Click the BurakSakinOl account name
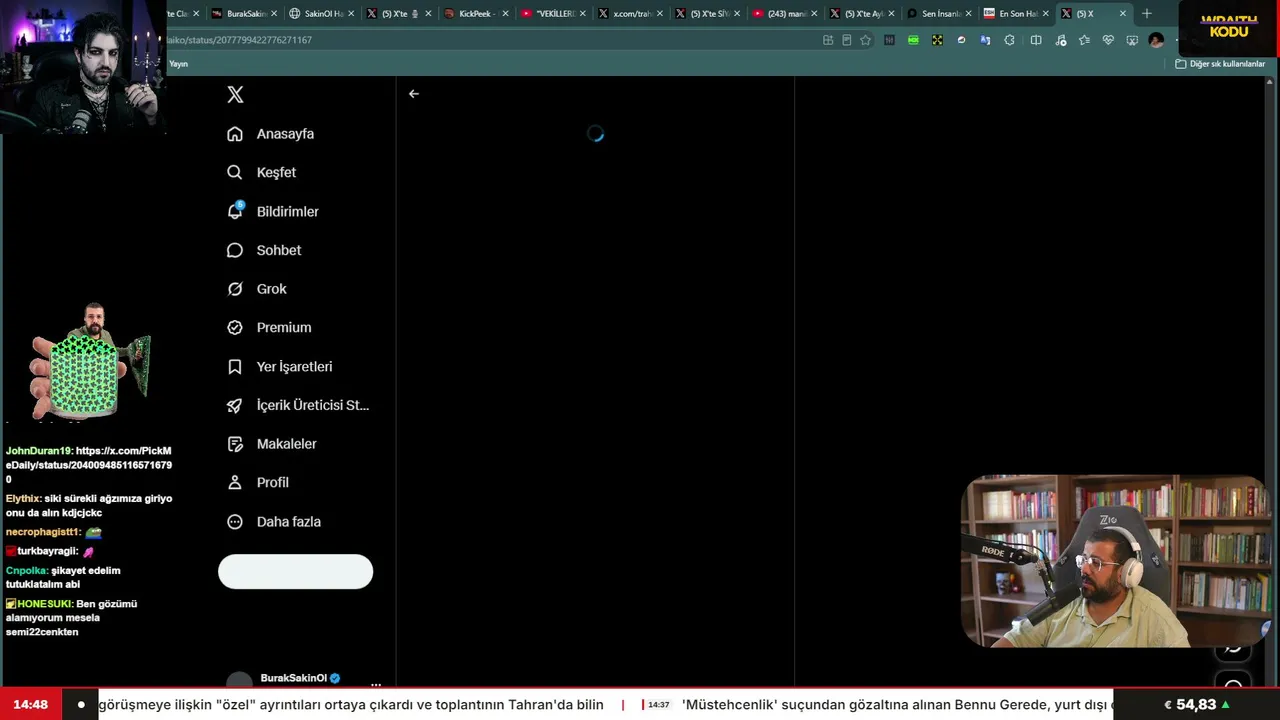Viewport: 1280px width, 720px height. [293, 678]
